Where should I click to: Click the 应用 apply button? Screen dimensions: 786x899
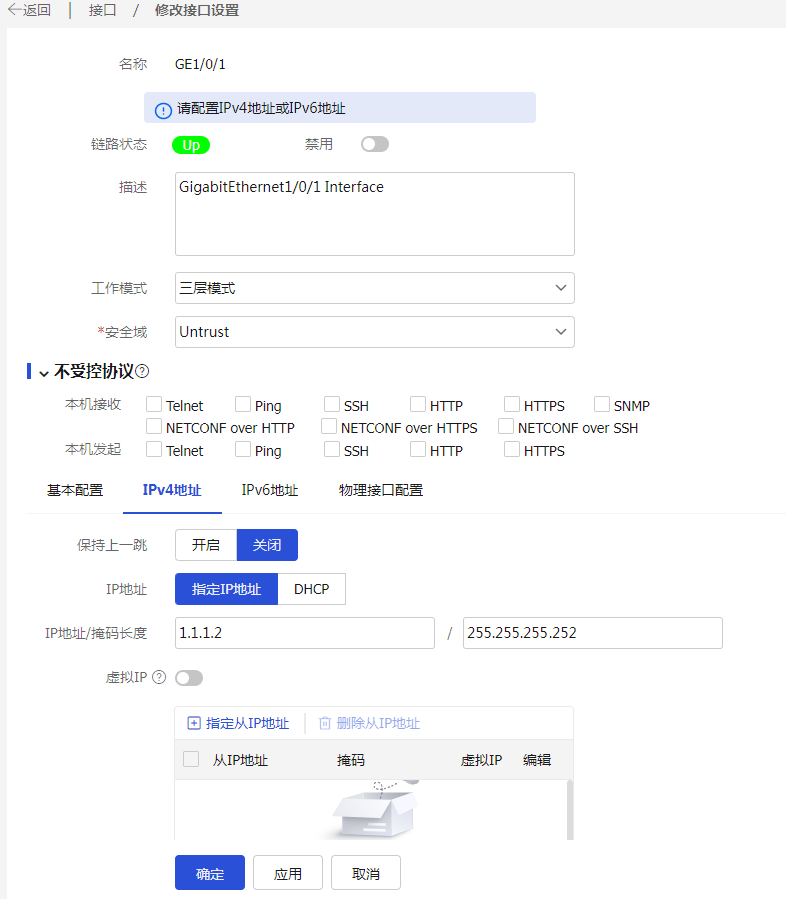point(288,873)
